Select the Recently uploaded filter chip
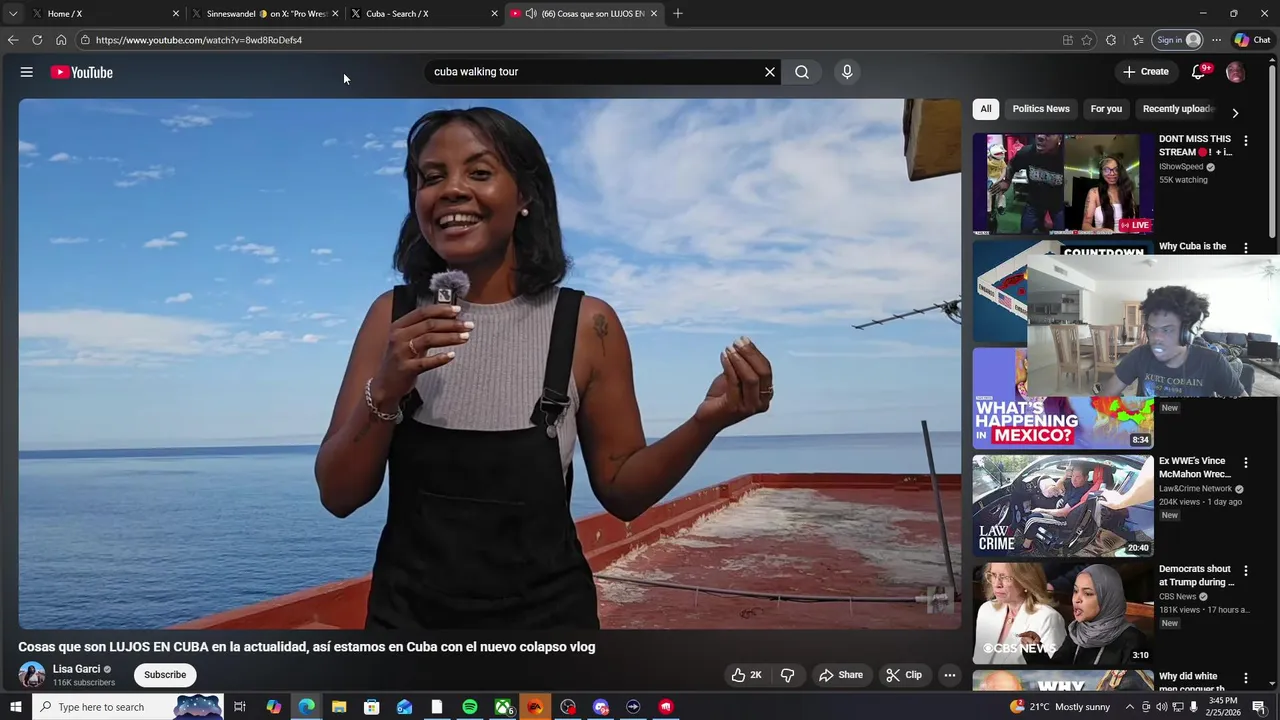 pos(1178,109)
